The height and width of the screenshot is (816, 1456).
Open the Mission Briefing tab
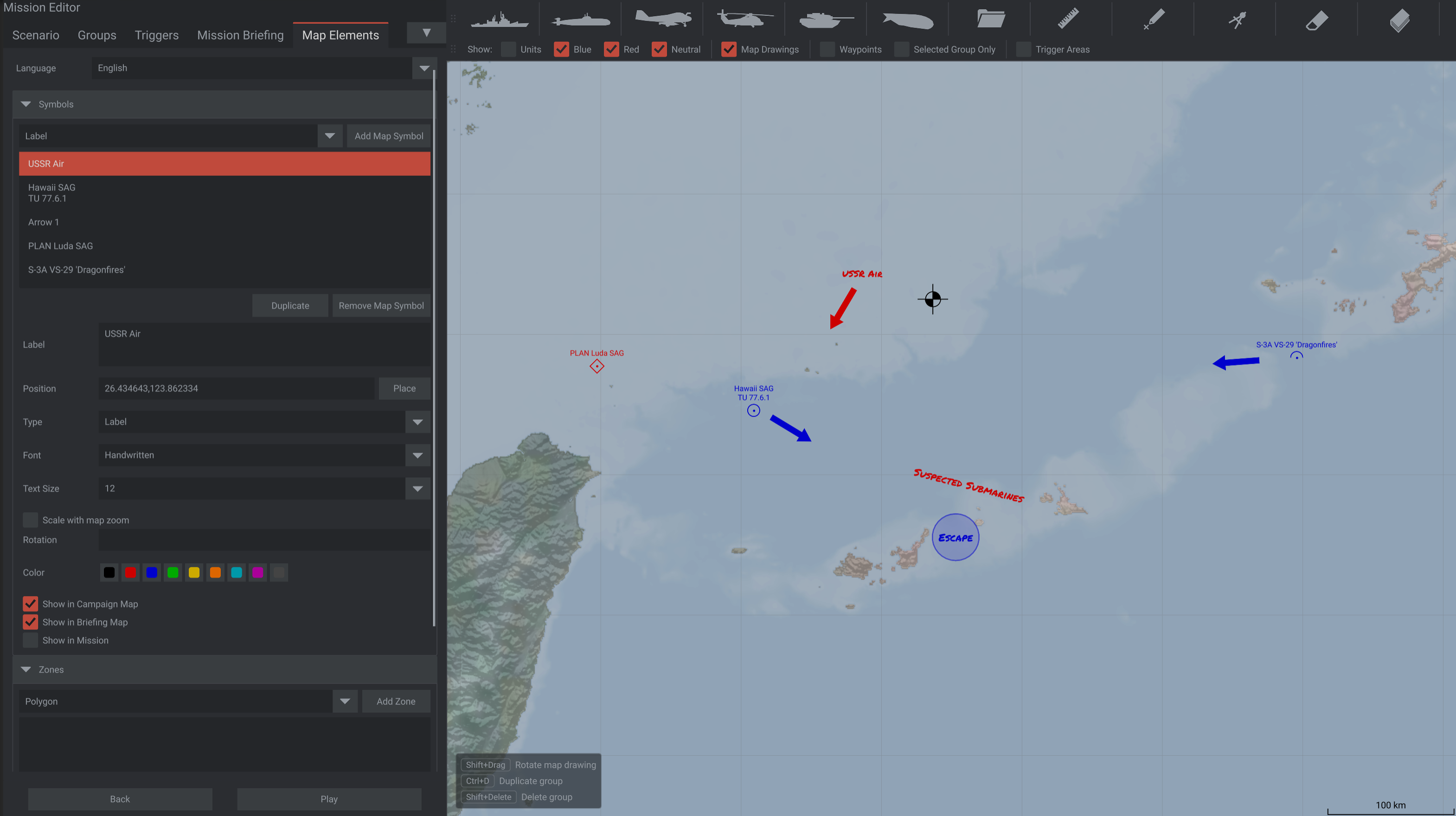click(x=240, y=35)
